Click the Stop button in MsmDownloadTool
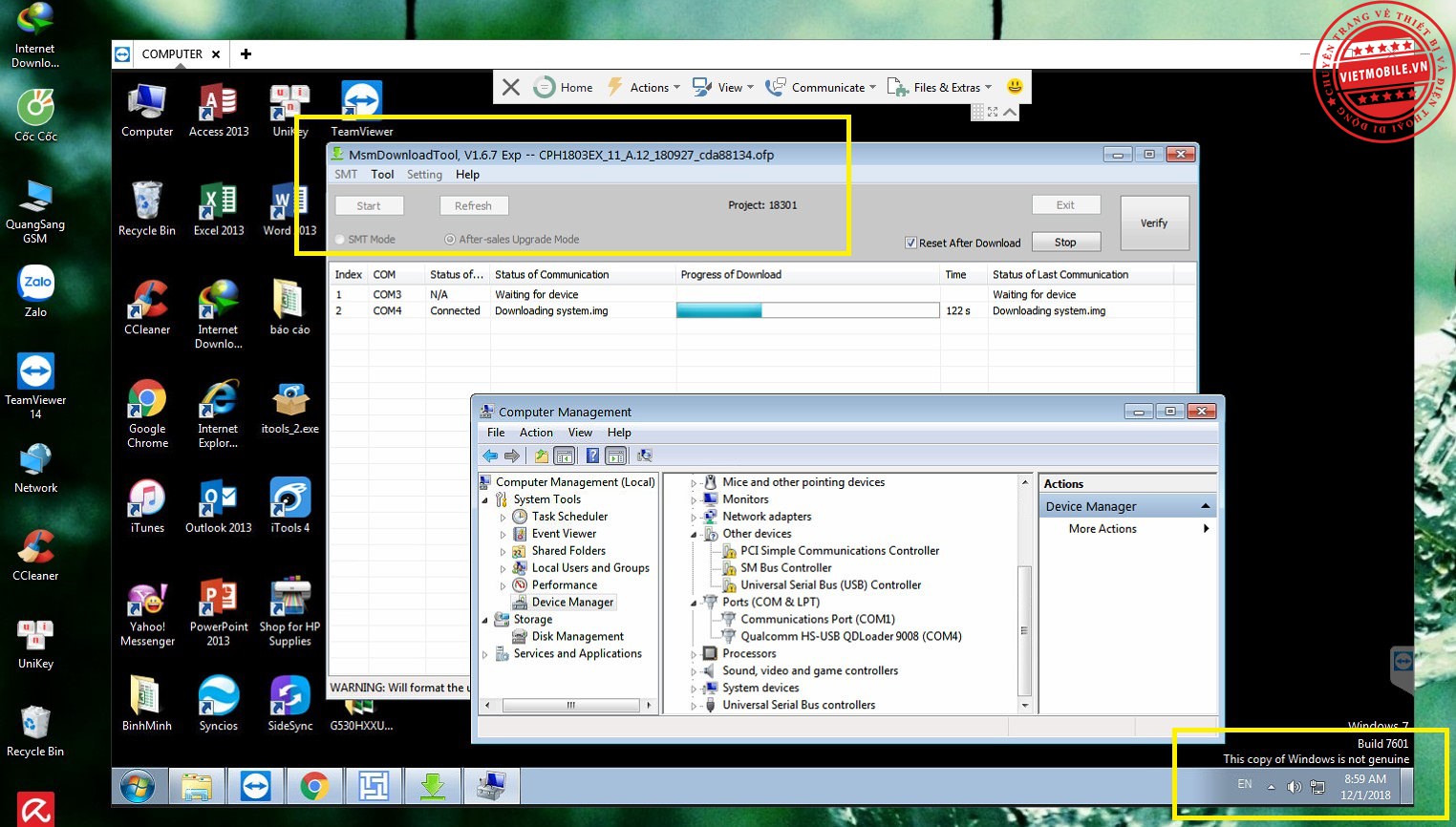1456x827 pixels. coord(1065,243)
